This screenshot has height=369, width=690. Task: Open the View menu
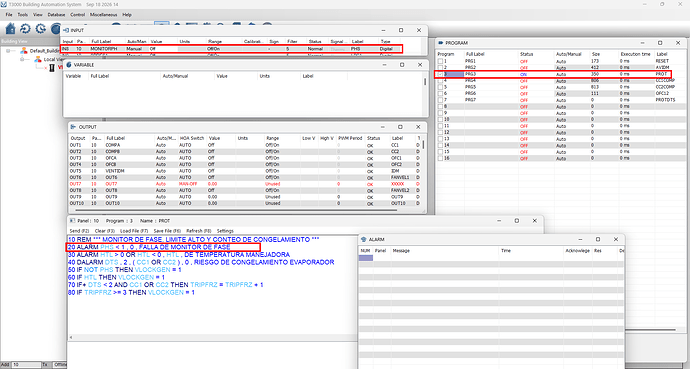coord(38,15)
